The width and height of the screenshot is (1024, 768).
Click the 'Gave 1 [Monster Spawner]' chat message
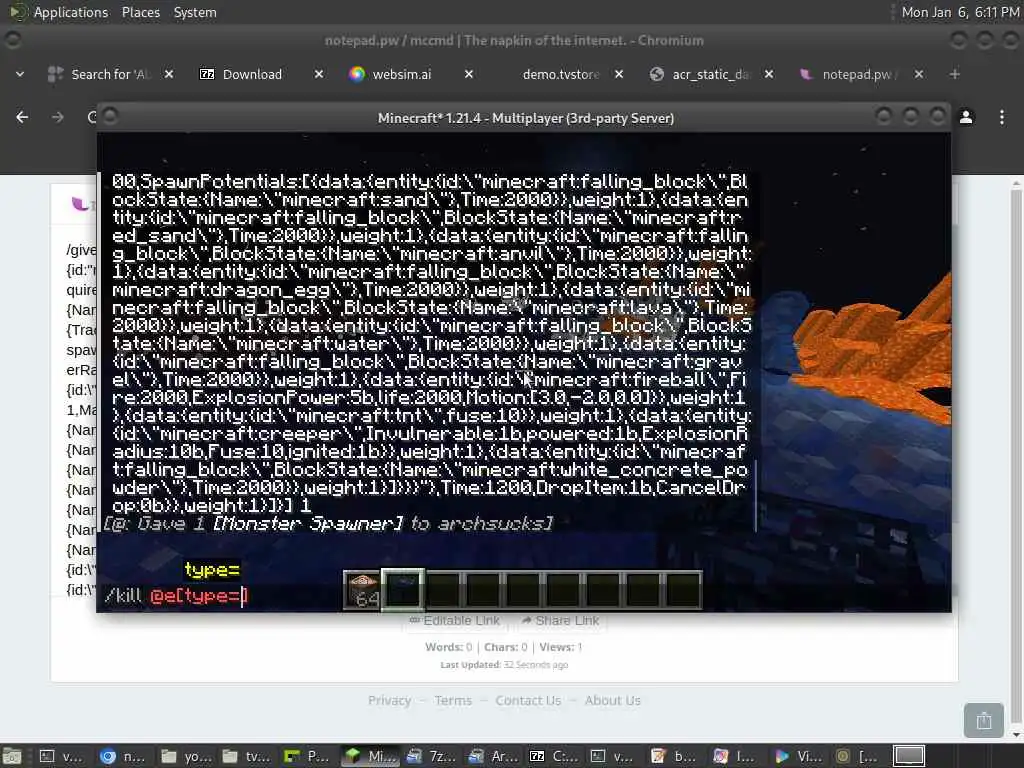tap(328, 524)
